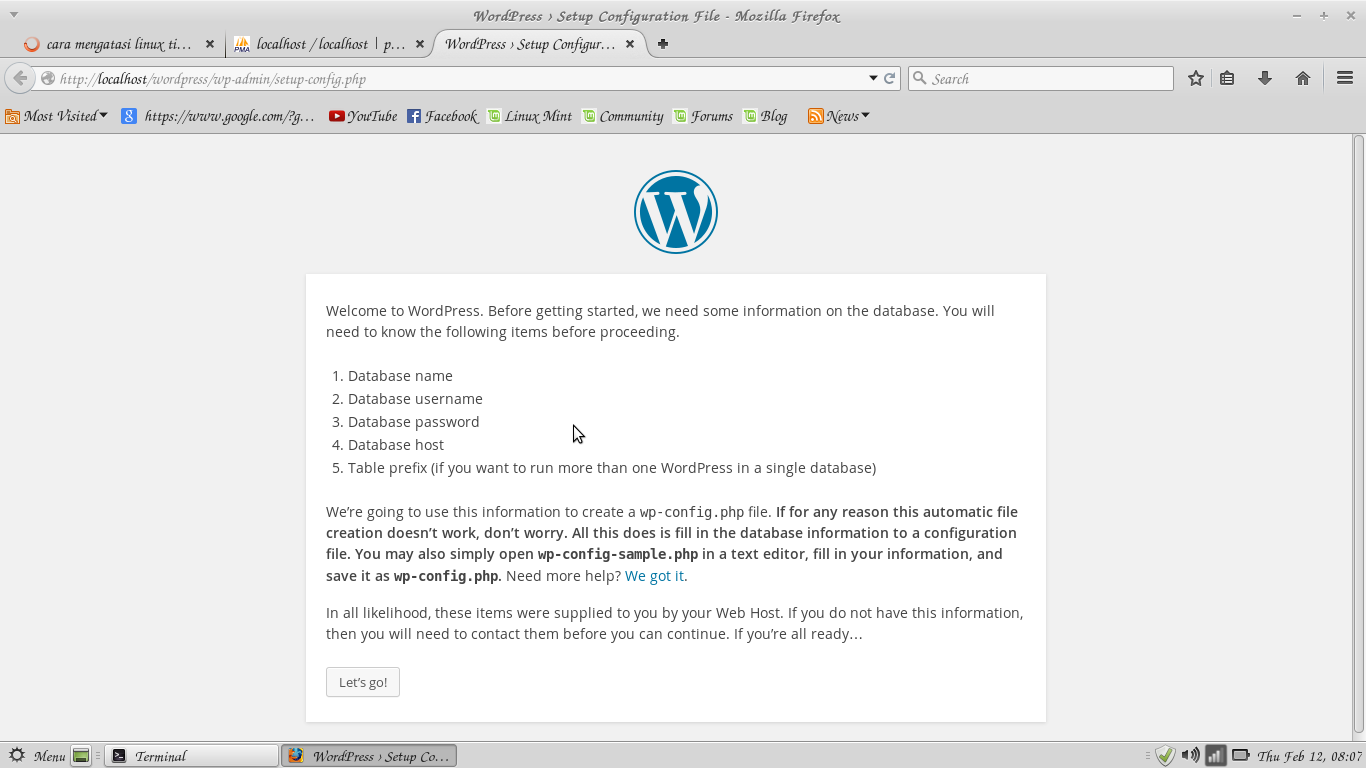The image size is (1366, 768).
Task: Open Linux Mint bookmark
Action: tap(529, 116)
